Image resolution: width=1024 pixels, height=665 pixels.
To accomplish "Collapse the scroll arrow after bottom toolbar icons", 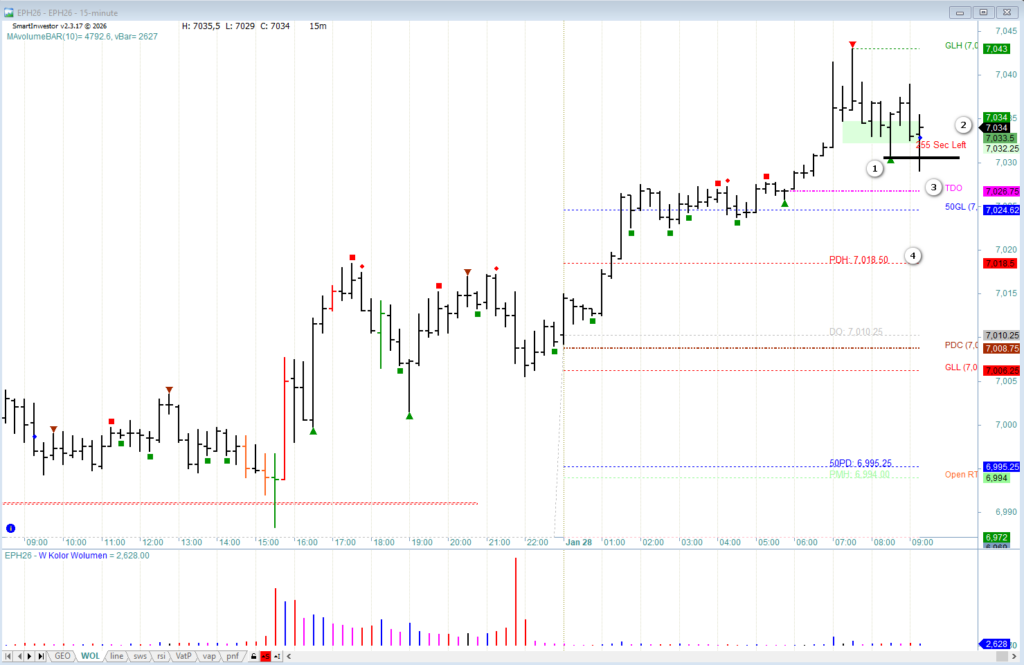I will 289,656.
